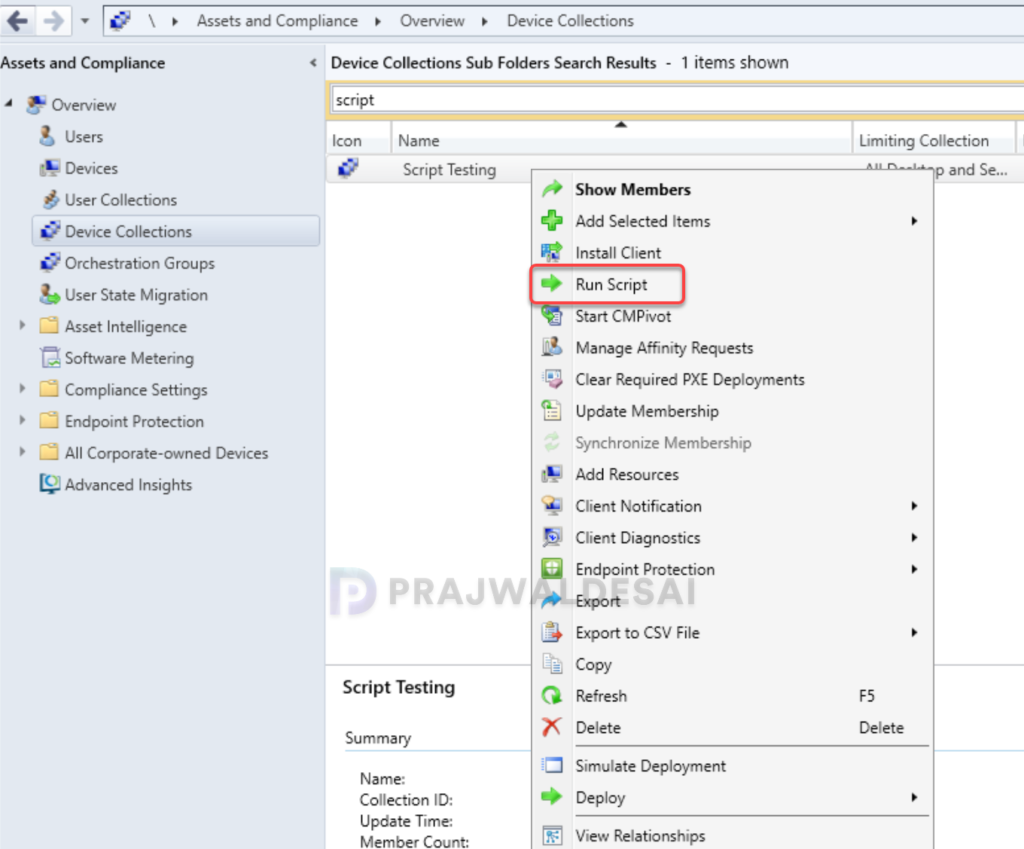Click the Client Diagnostics icon
The width and height of the screenshot is (1024, 849).
[x=552, y=537]
